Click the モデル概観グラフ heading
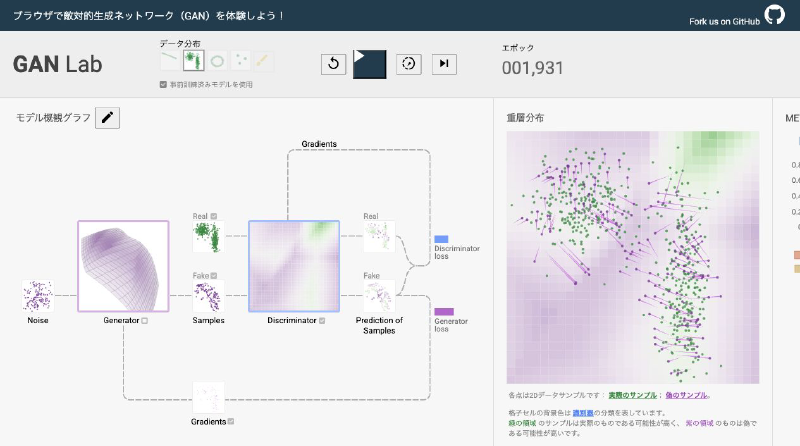This screenshot has height=446, width=800. click(53, 118)
